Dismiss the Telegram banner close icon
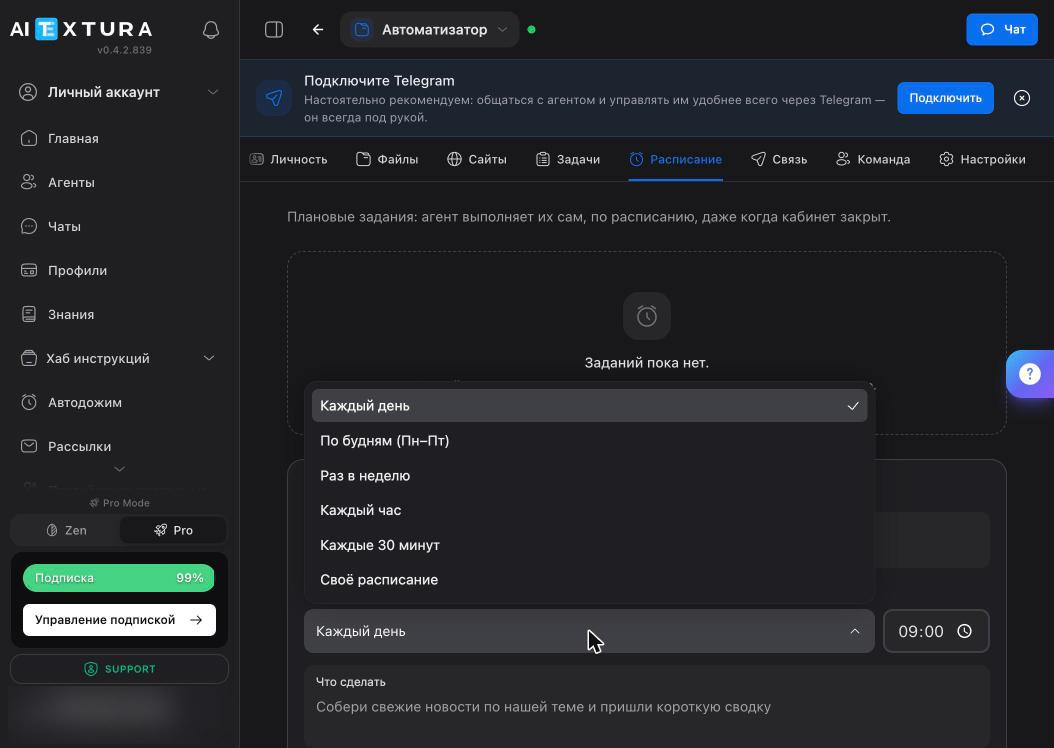 (x=1021, y=98)
